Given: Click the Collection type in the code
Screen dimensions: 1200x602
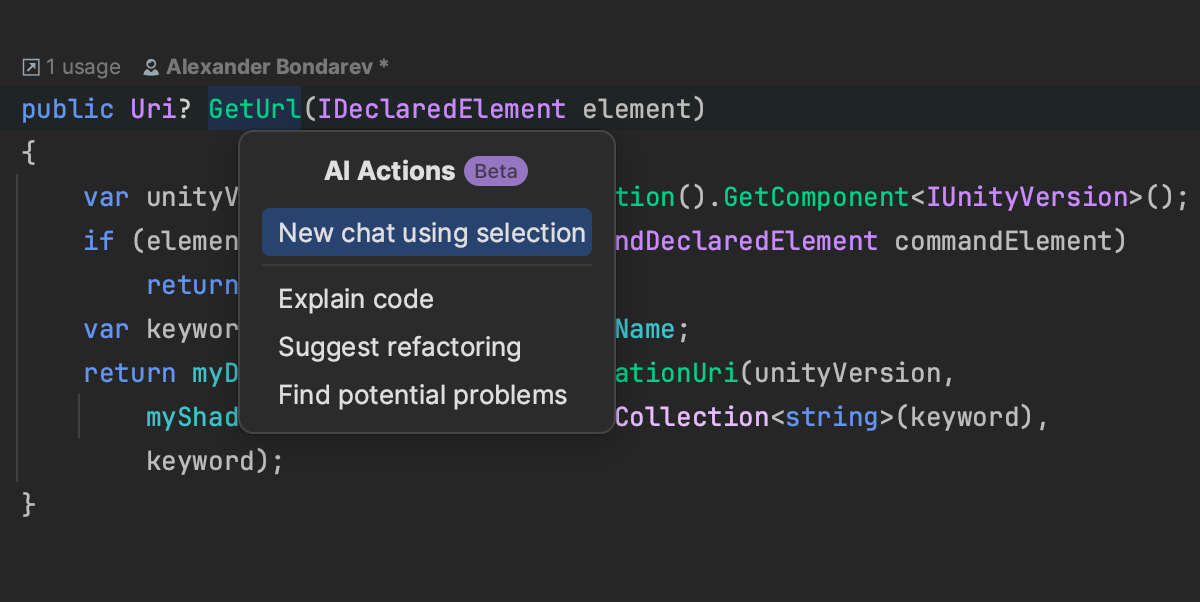Looking at the screenshot, I should click(691, 417).
